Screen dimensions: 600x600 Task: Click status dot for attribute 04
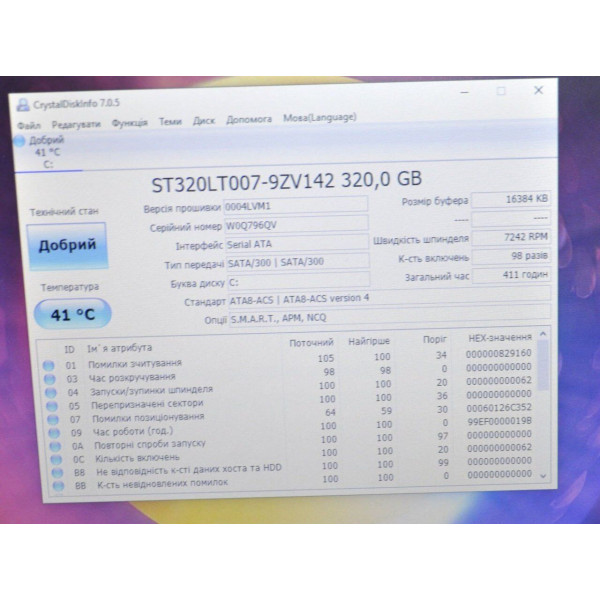click(51, 392)
